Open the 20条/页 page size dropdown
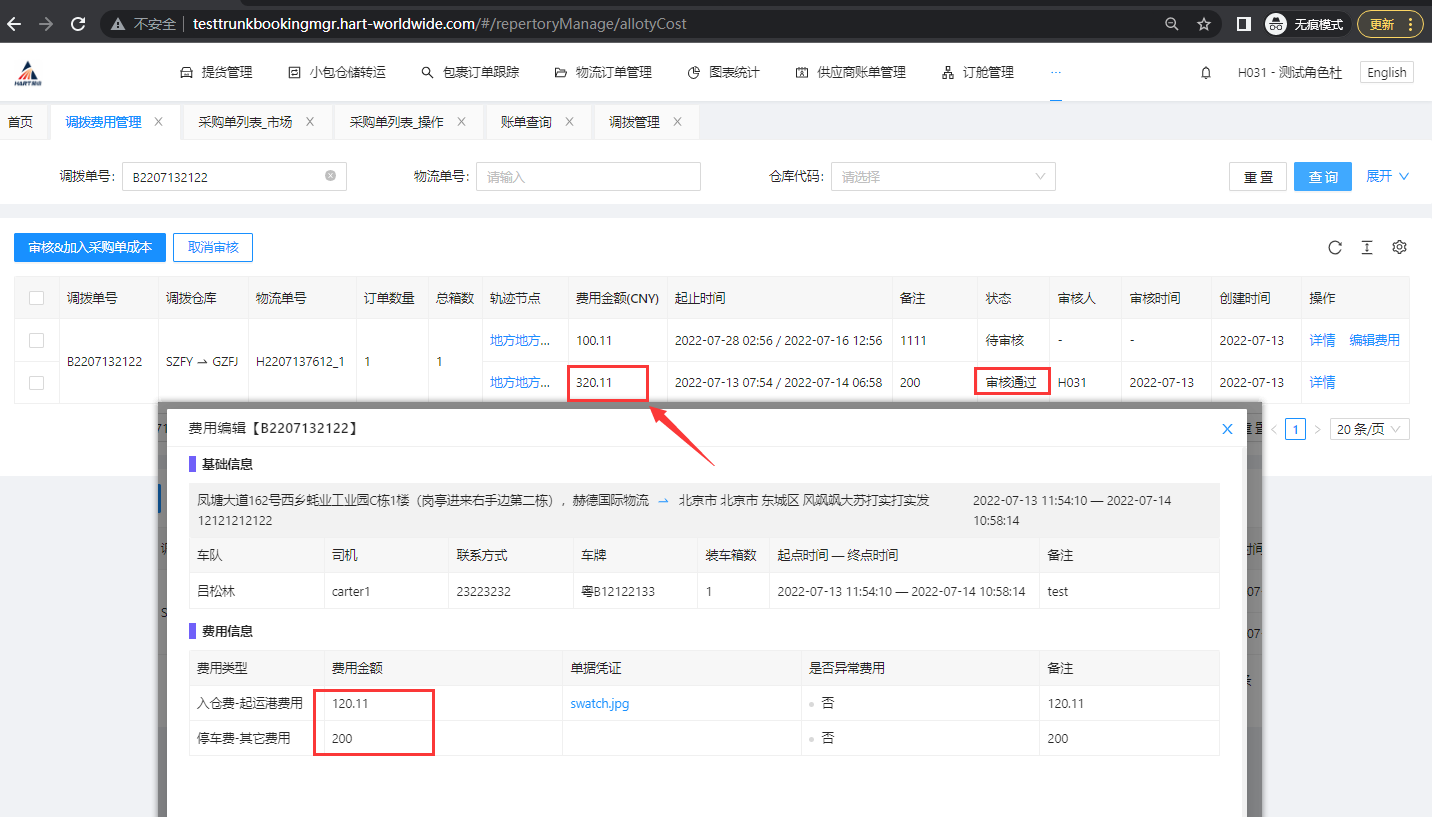The height and width of the screenshot is (817, 1432). point(1369,429)
